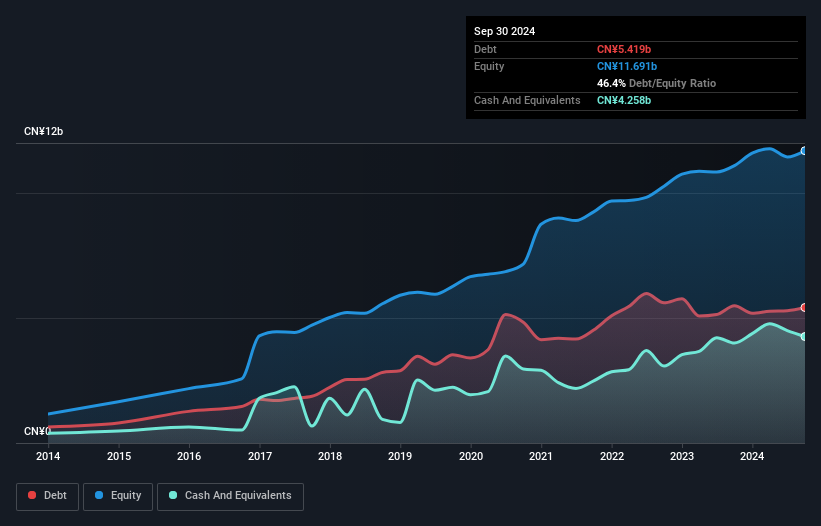The width and height of the screenshot is (821, 526).
Task: Toggle Cash And Equivalents legend button
Action: pyautogui.click(x=230, y=496)
